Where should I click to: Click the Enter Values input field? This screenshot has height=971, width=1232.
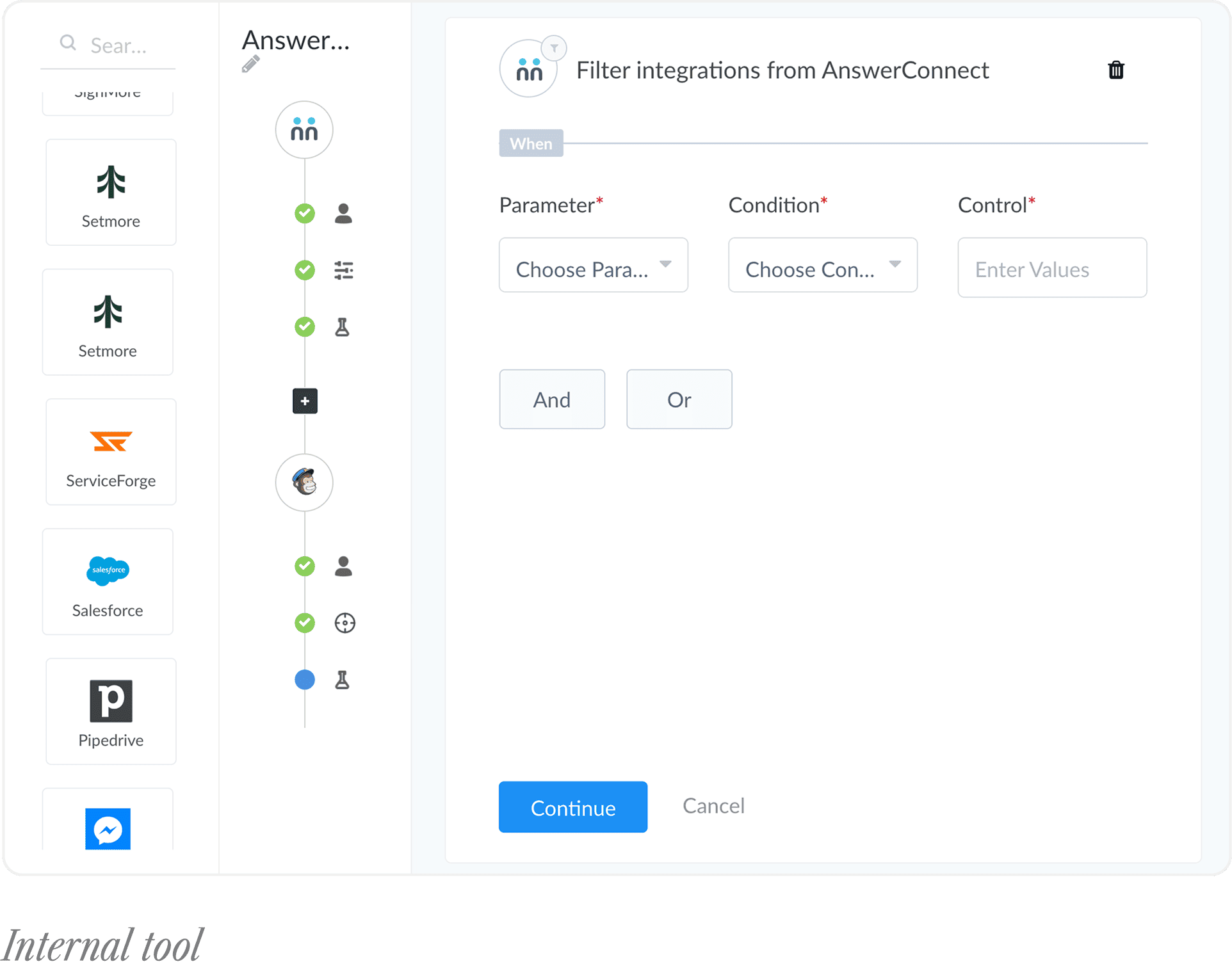pyautogui.click(x=1051, y=268)
